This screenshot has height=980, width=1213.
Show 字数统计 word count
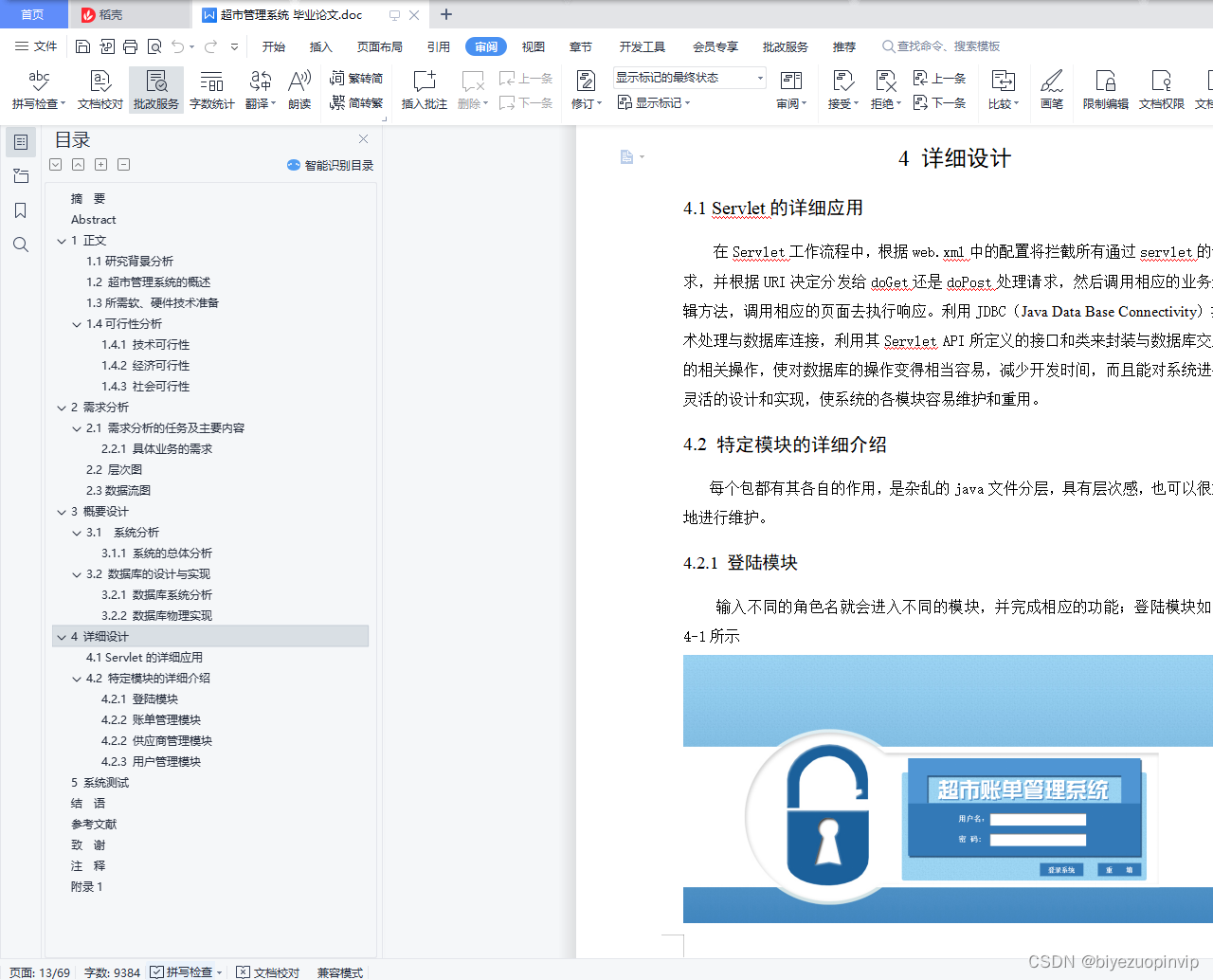pos(212,90)
